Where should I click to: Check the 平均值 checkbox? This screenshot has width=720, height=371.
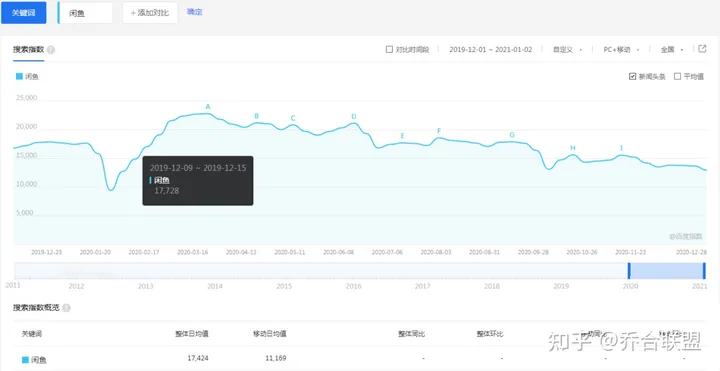(677, 76)
